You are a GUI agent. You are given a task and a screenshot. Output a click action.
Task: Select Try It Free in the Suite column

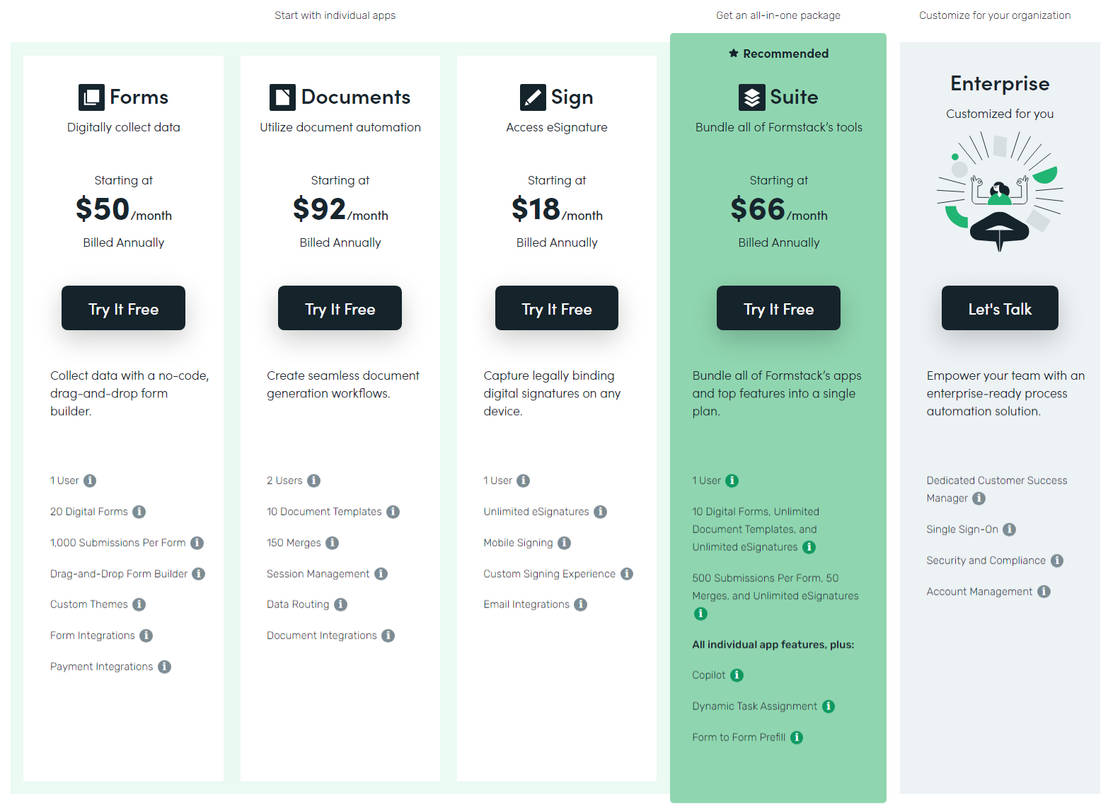click(778, 308)
